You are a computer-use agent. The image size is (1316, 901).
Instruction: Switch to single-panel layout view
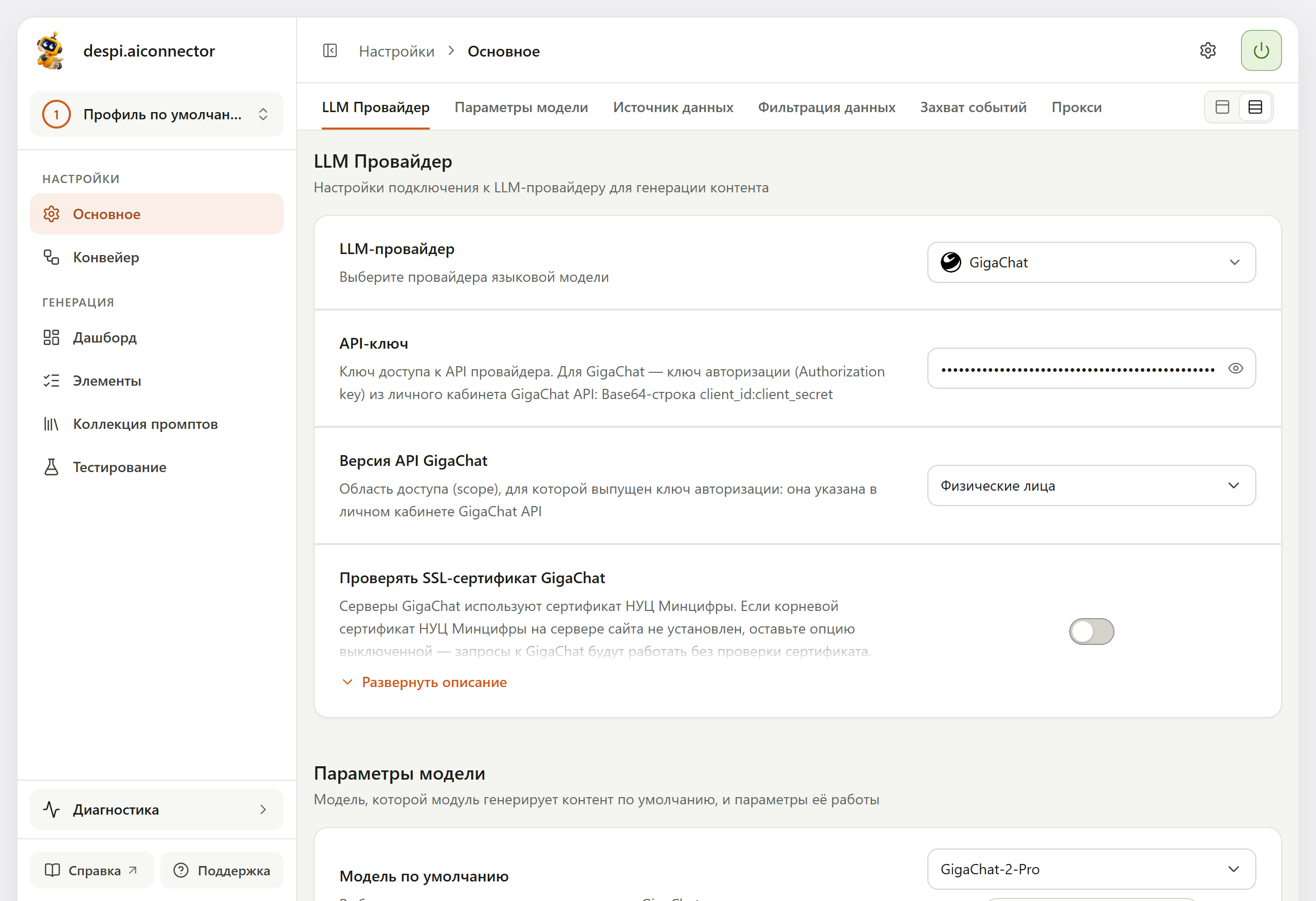(1222, 107)
